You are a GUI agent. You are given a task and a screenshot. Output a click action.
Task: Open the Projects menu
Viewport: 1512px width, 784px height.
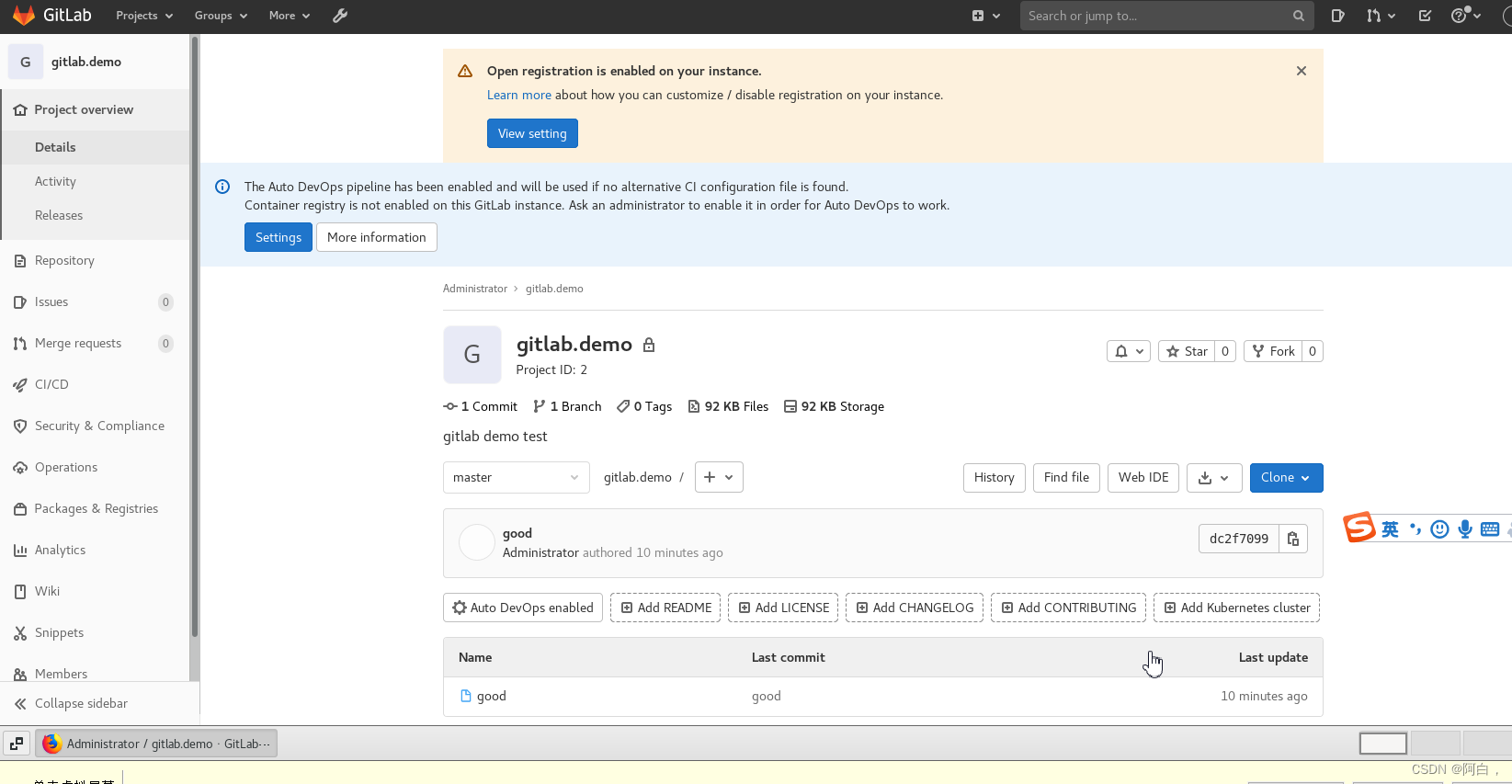[144, 16]
